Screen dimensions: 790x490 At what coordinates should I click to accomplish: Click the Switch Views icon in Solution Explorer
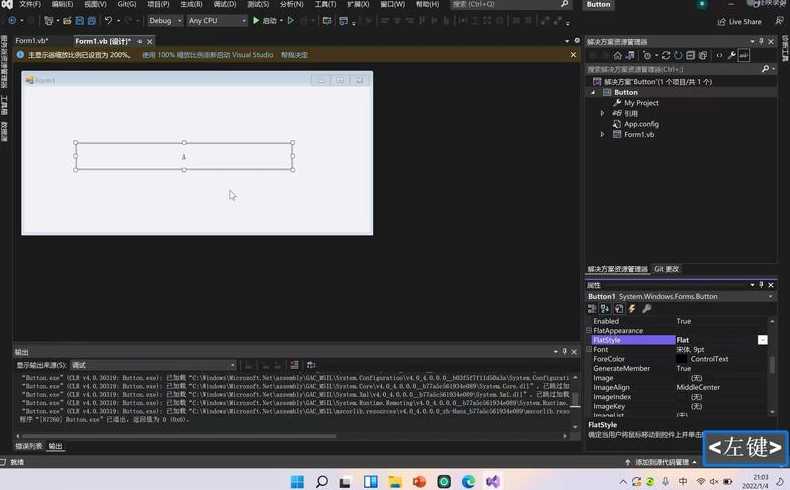630,55
